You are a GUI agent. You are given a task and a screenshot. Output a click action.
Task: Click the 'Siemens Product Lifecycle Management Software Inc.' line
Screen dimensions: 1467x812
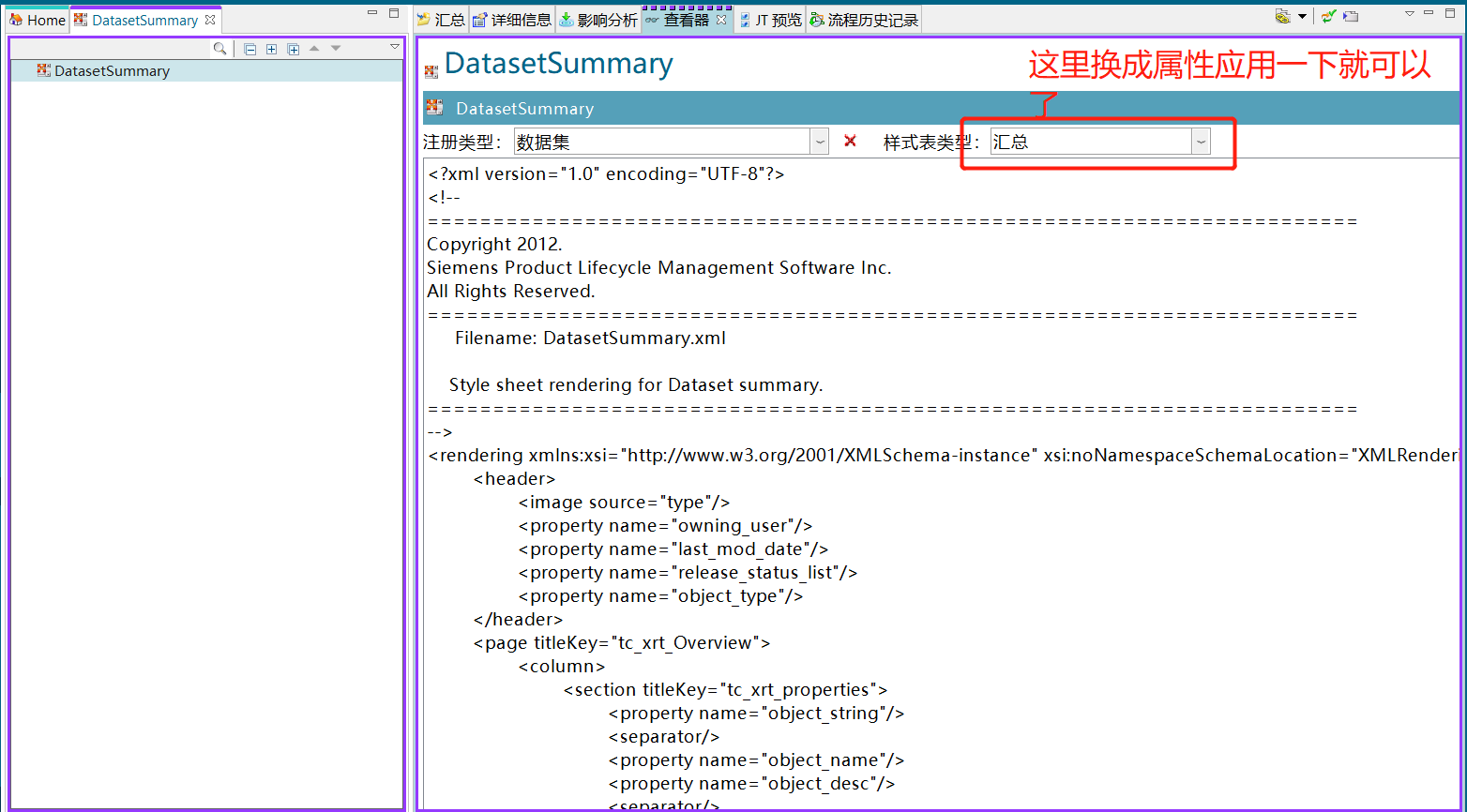pyautogui.click(x=659, y=268)
